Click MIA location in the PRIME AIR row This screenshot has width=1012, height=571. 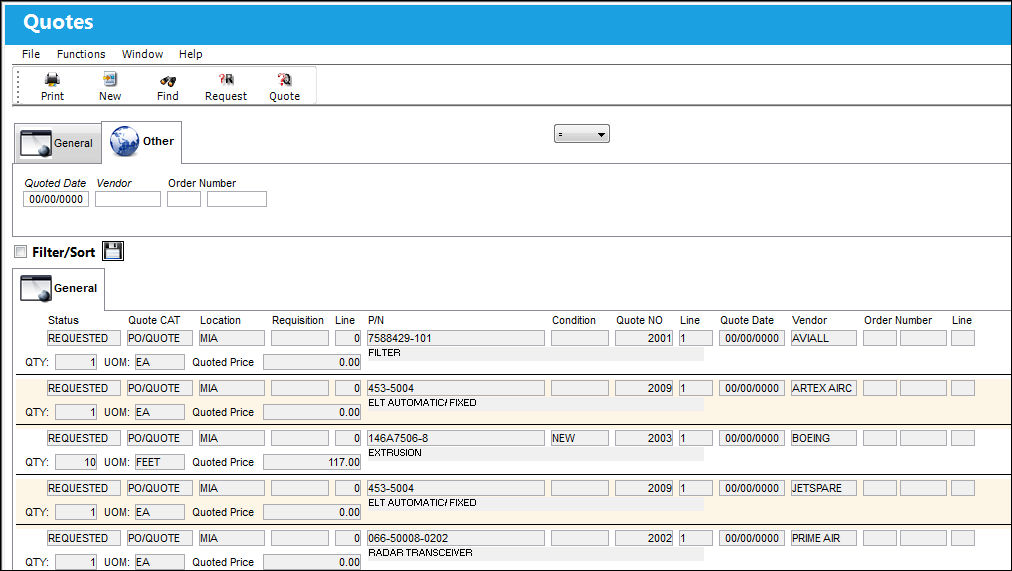pyautogui.click(x=232, y=538)
